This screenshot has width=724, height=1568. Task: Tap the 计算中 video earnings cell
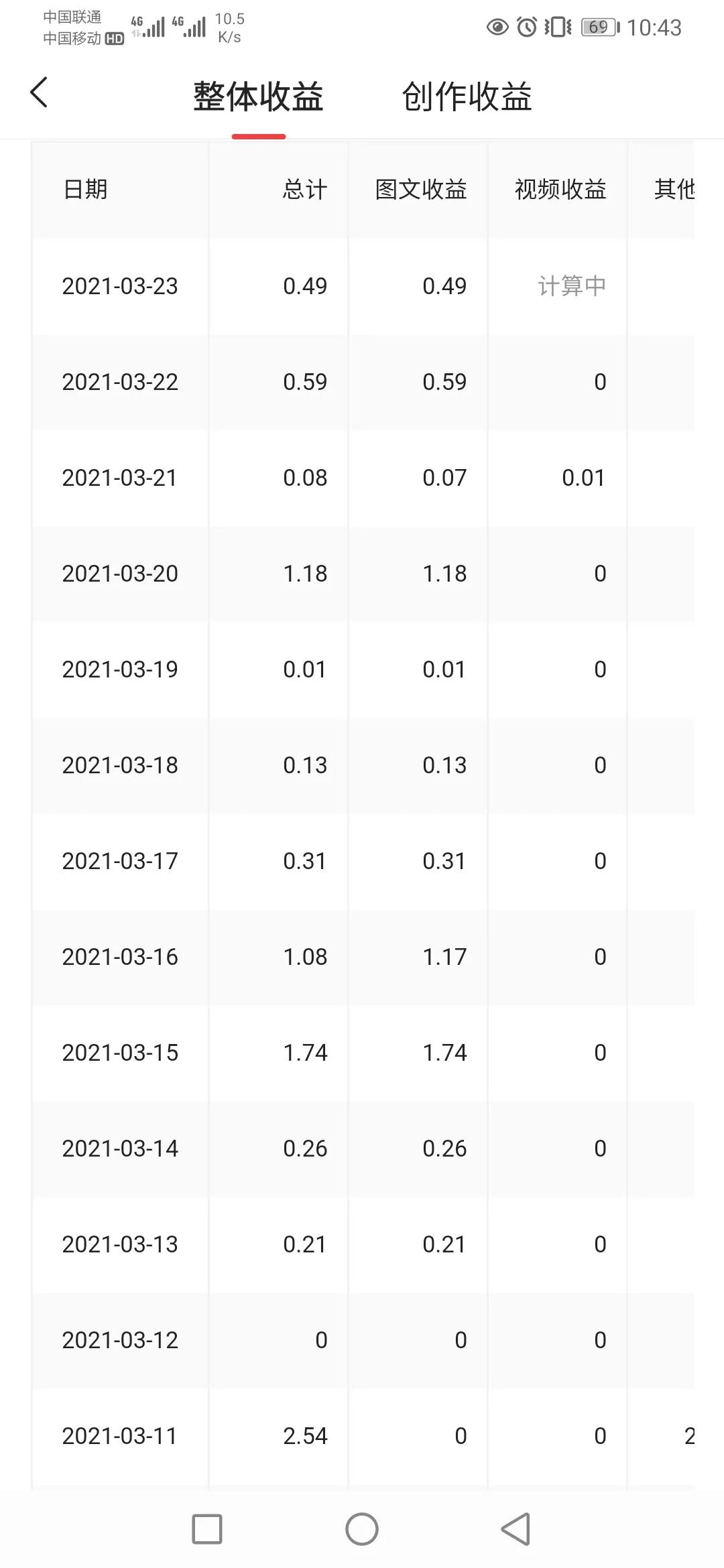[x=571, y=286]
